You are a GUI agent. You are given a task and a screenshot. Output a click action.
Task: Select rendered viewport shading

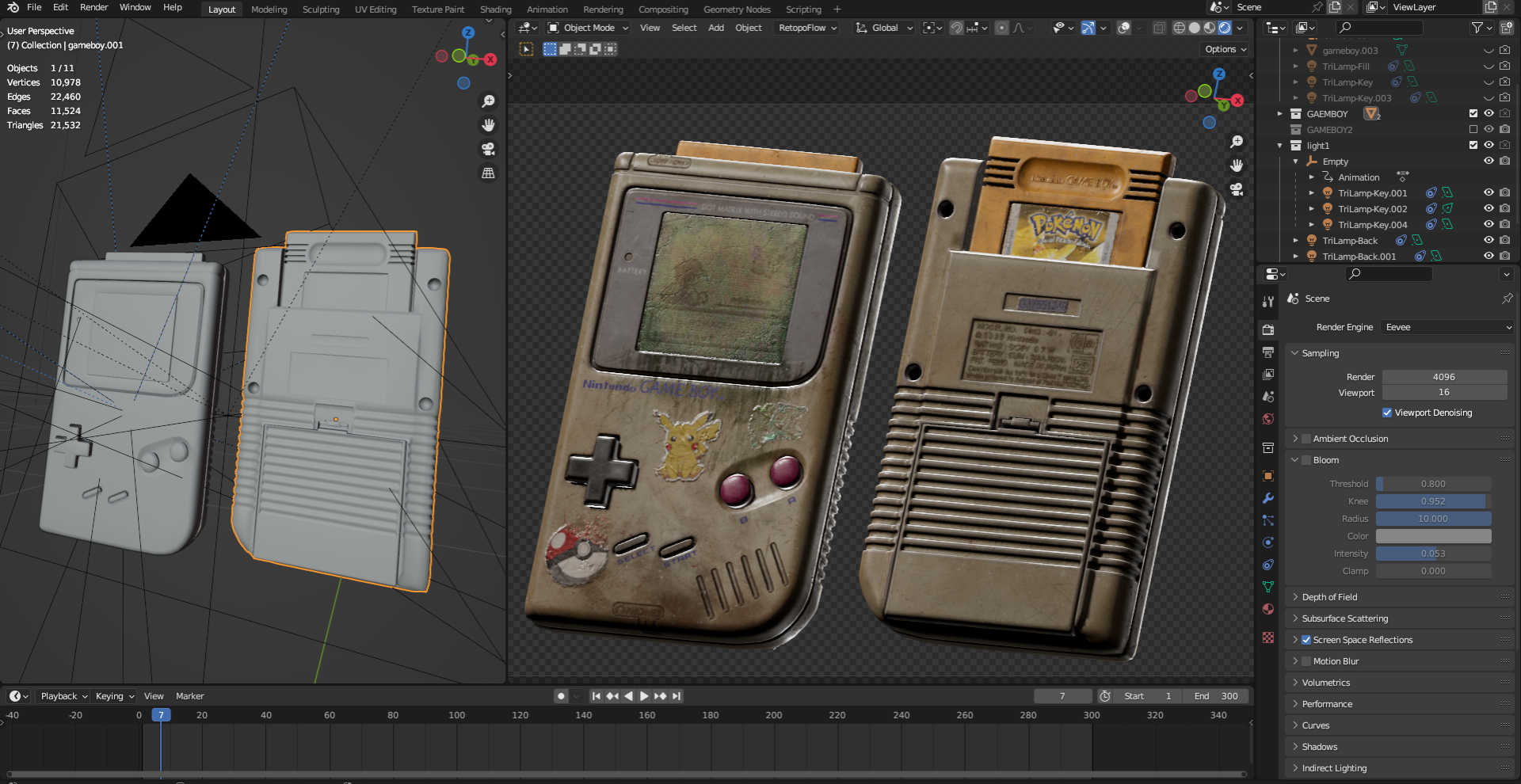tap(1225, 28)
